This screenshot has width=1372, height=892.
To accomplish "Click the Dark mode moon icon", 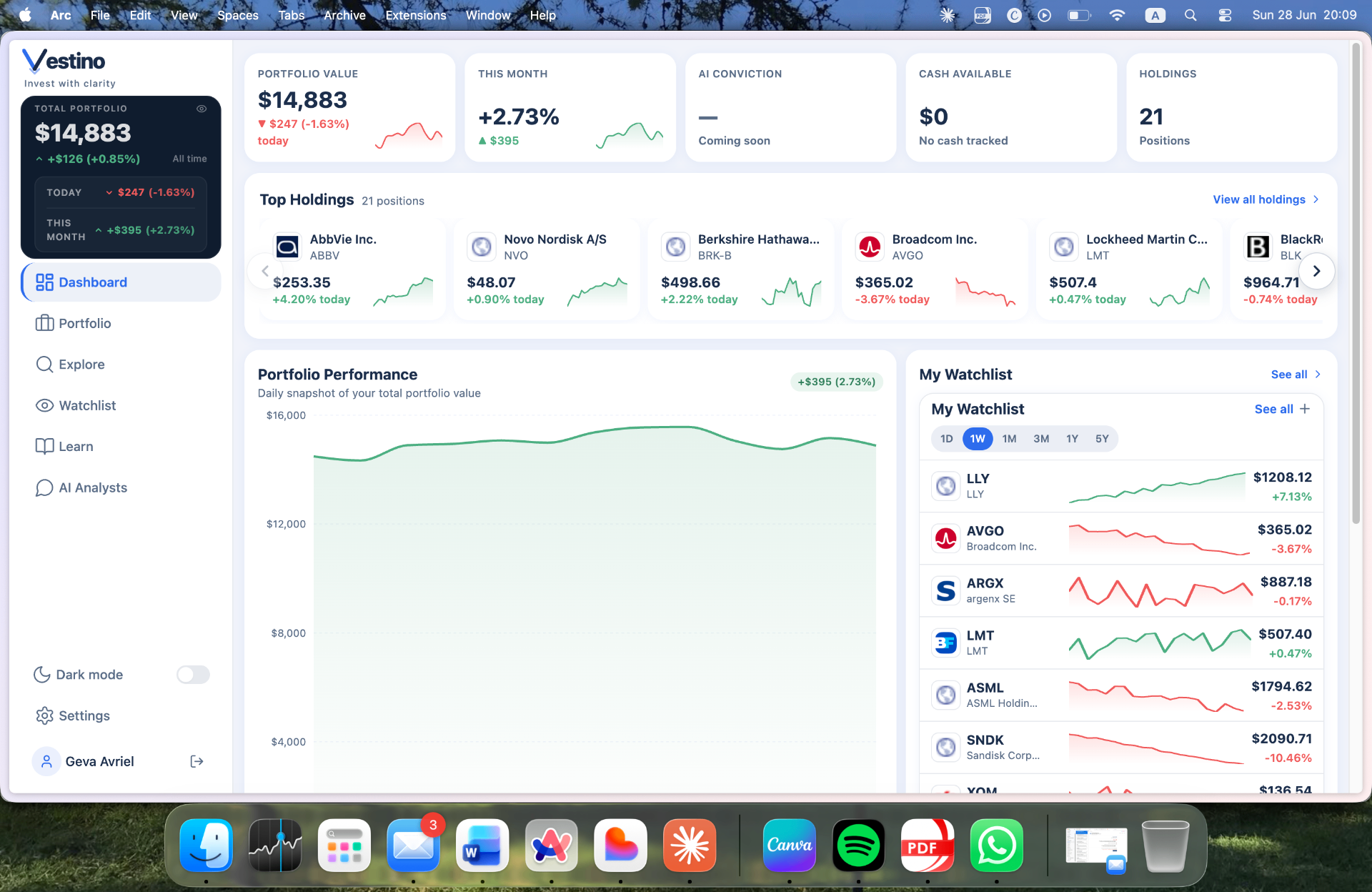I will (x=41, y=675).
